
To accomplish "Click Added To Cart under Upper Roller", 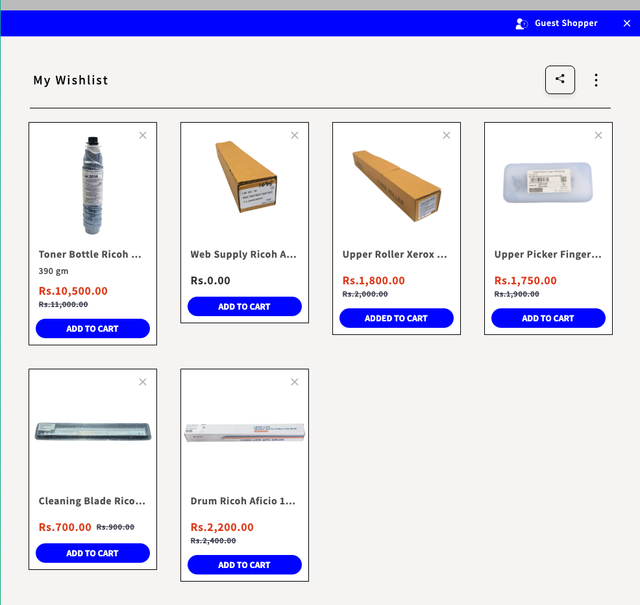I will [396, 318].
